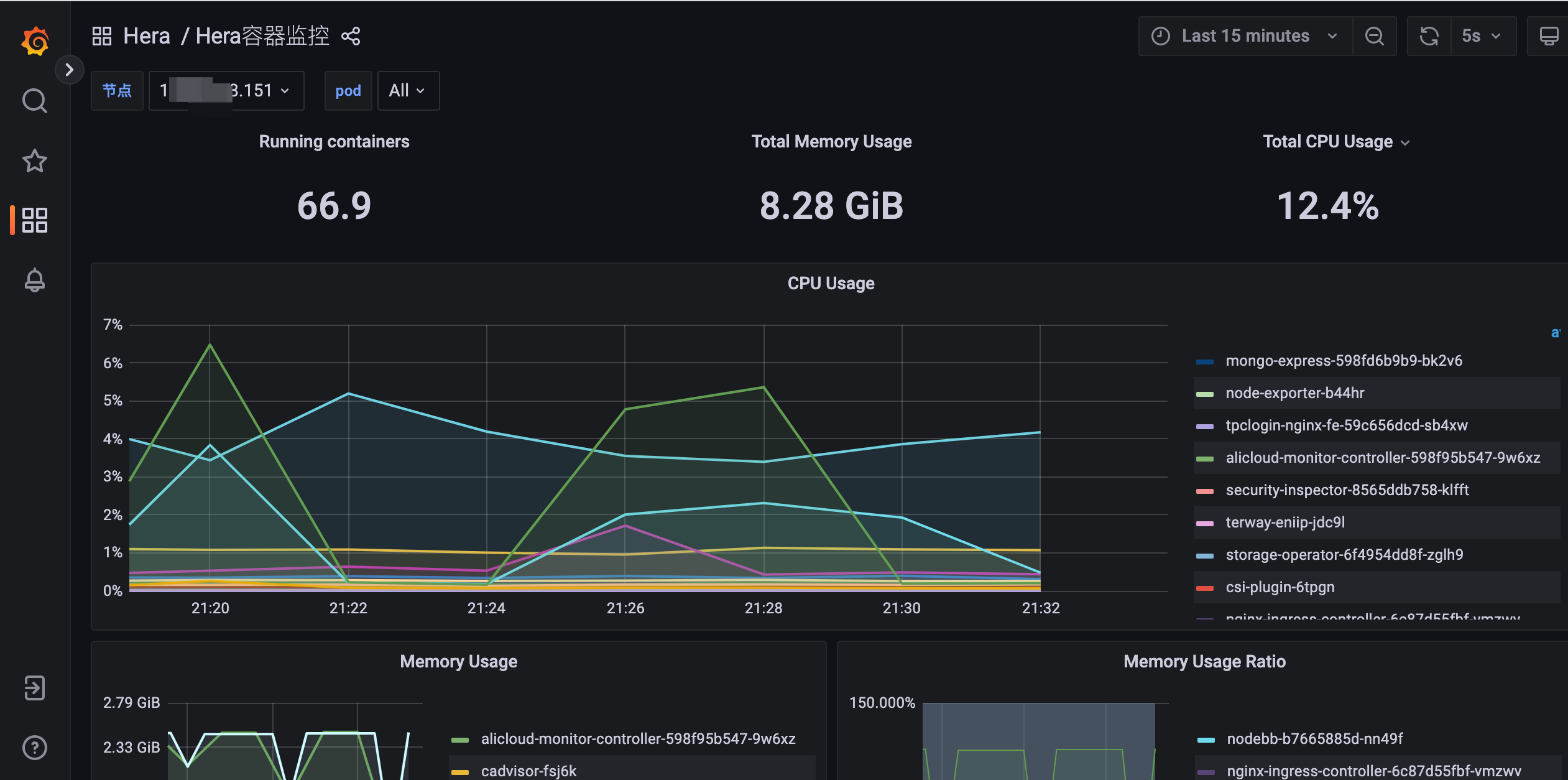The width and height of the screenshot is (1568, 780).
Task: Toggle node-exporter-b44hr series in legend
Action: [1295, 393]
